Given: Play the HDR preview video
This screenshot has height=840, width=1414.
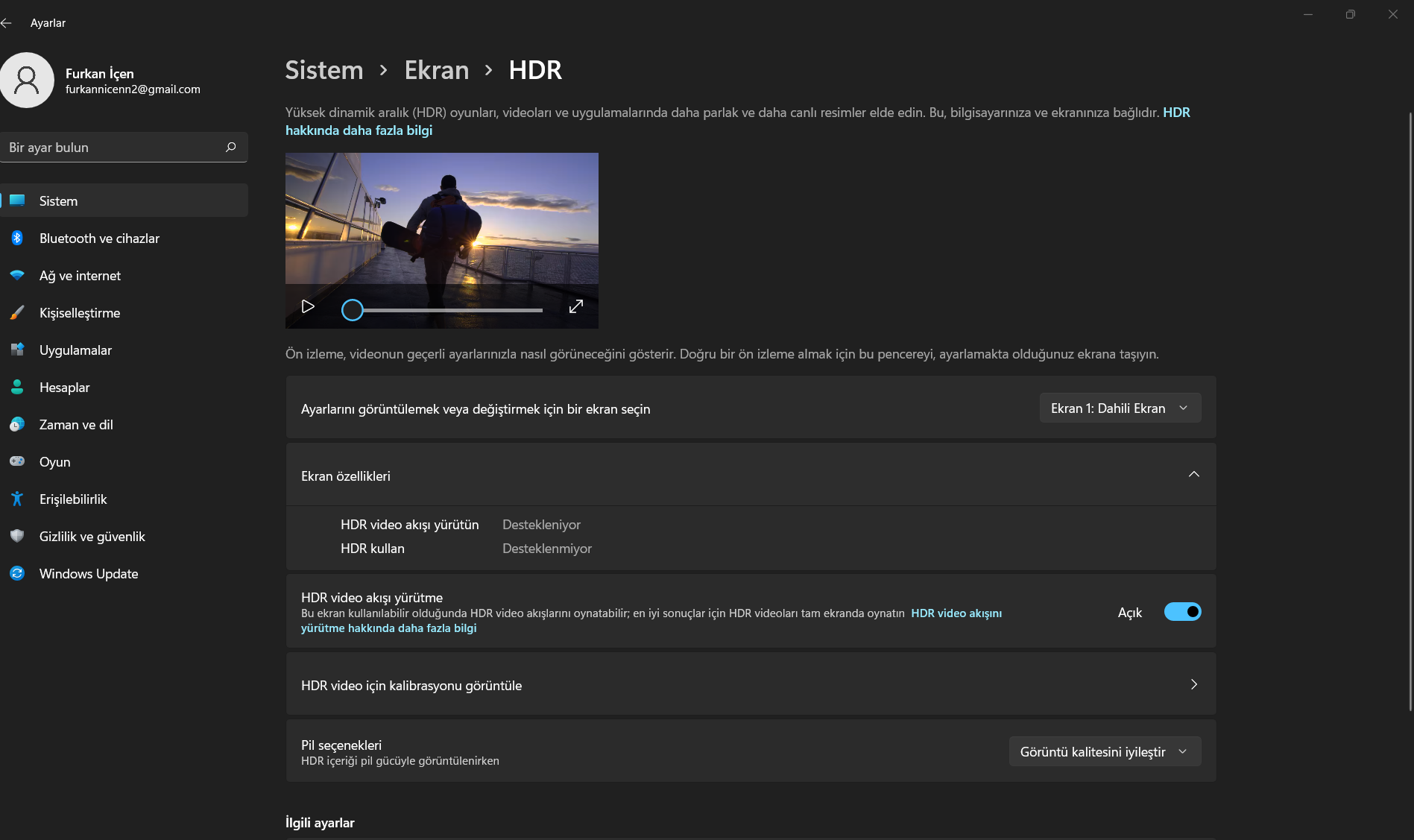Looking at the screenshot, I should [x=308, y=306].
